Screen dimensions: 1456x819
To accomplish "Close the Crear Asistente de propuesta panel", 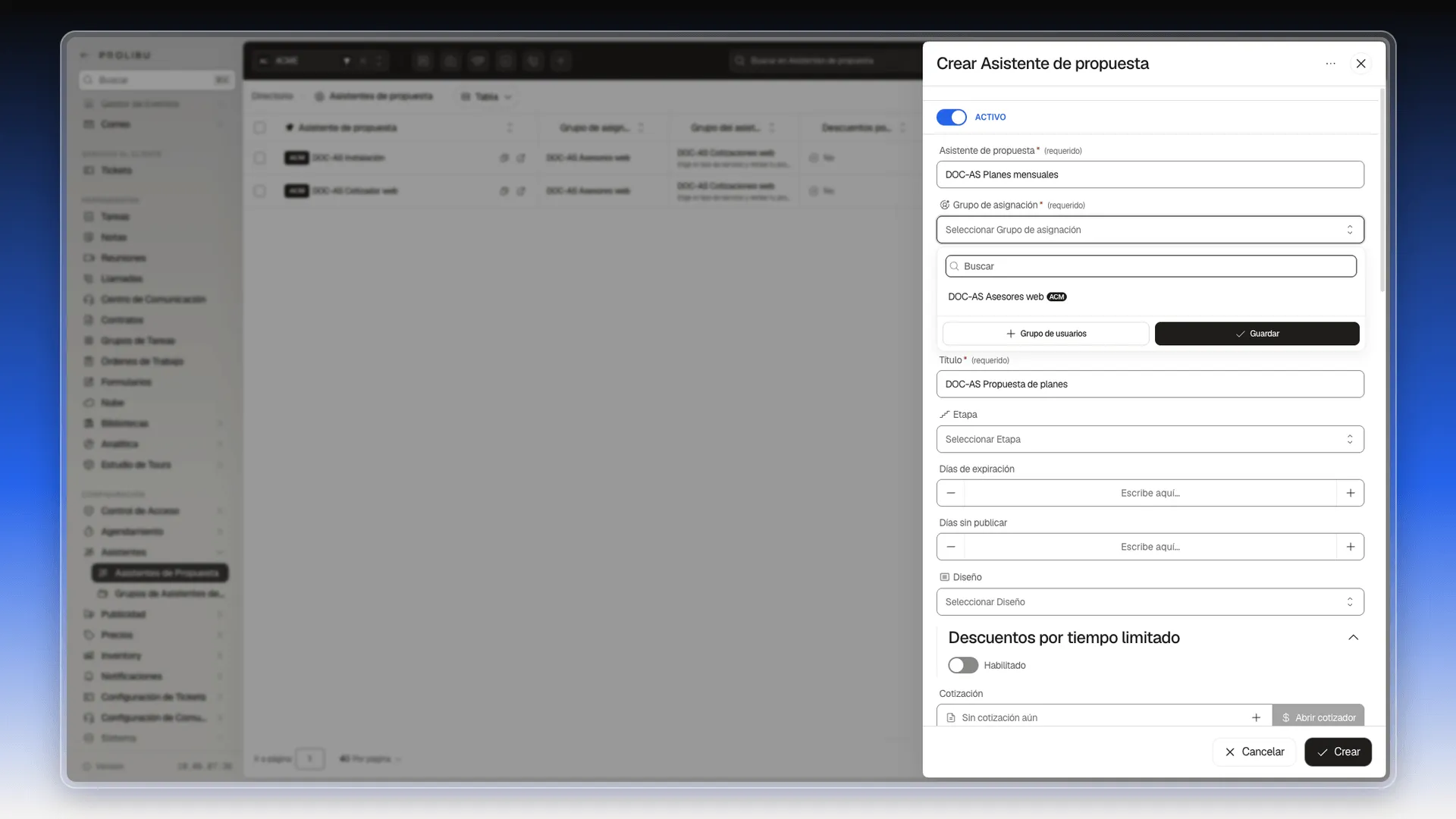I will click(x=1361, y=64).
